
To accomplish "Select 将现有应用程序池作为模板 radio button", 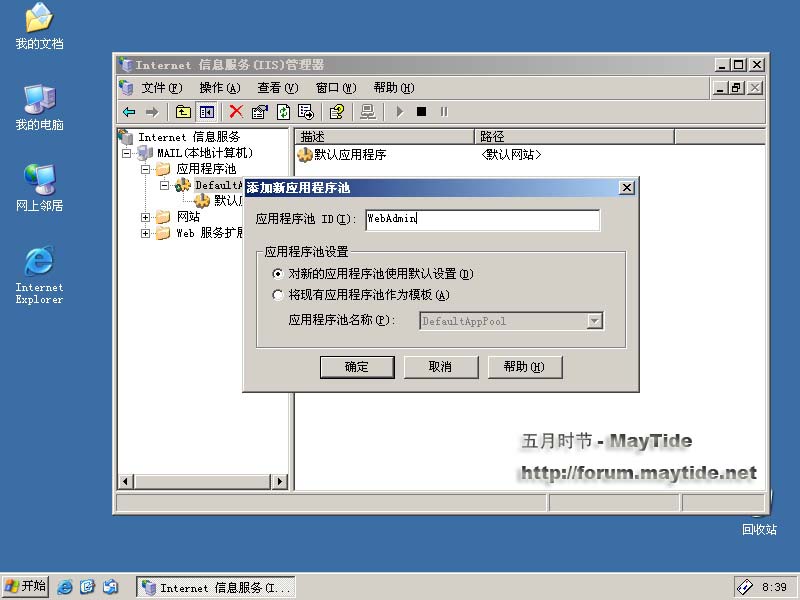I will tap(278, 295).
